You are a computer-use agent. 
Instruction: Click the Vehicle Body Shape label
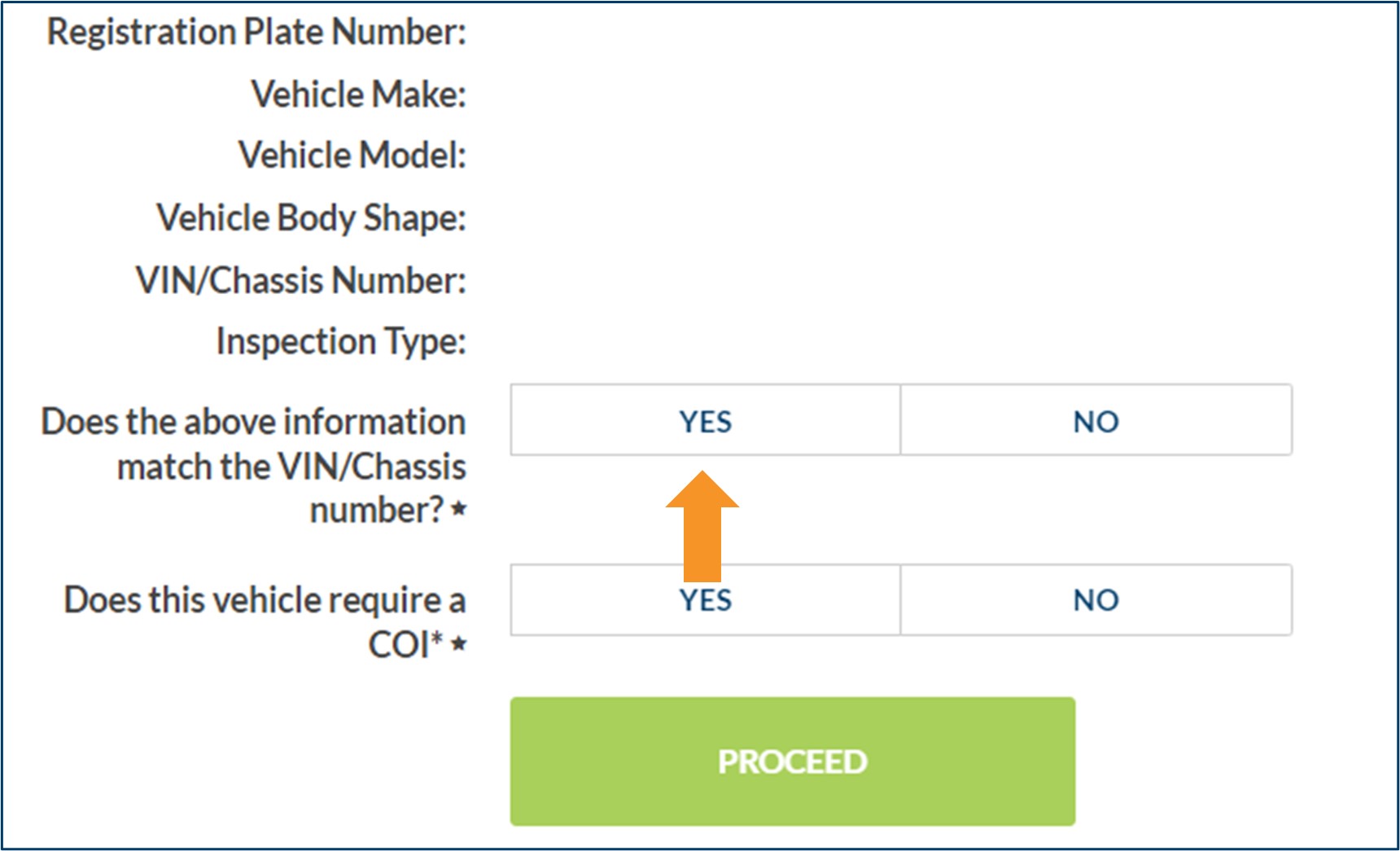pos(311,218)
